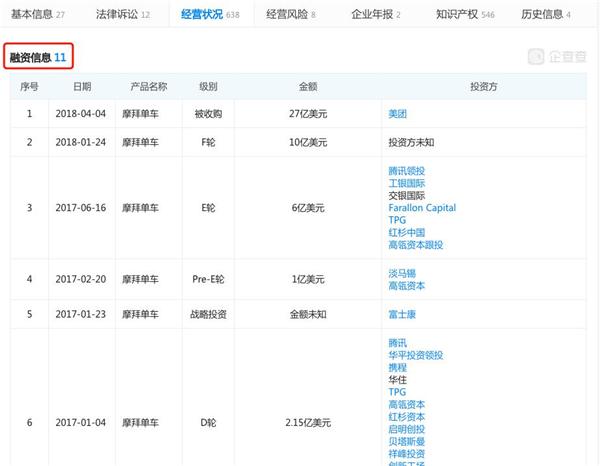Open the 华平投资领投 link

tap(416, 355)
